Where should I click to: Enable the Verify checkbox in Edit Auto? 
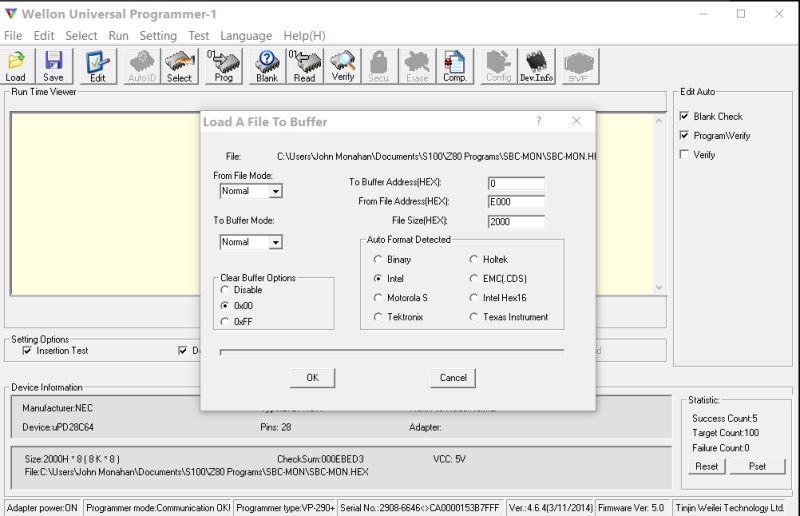coord(684,154)
